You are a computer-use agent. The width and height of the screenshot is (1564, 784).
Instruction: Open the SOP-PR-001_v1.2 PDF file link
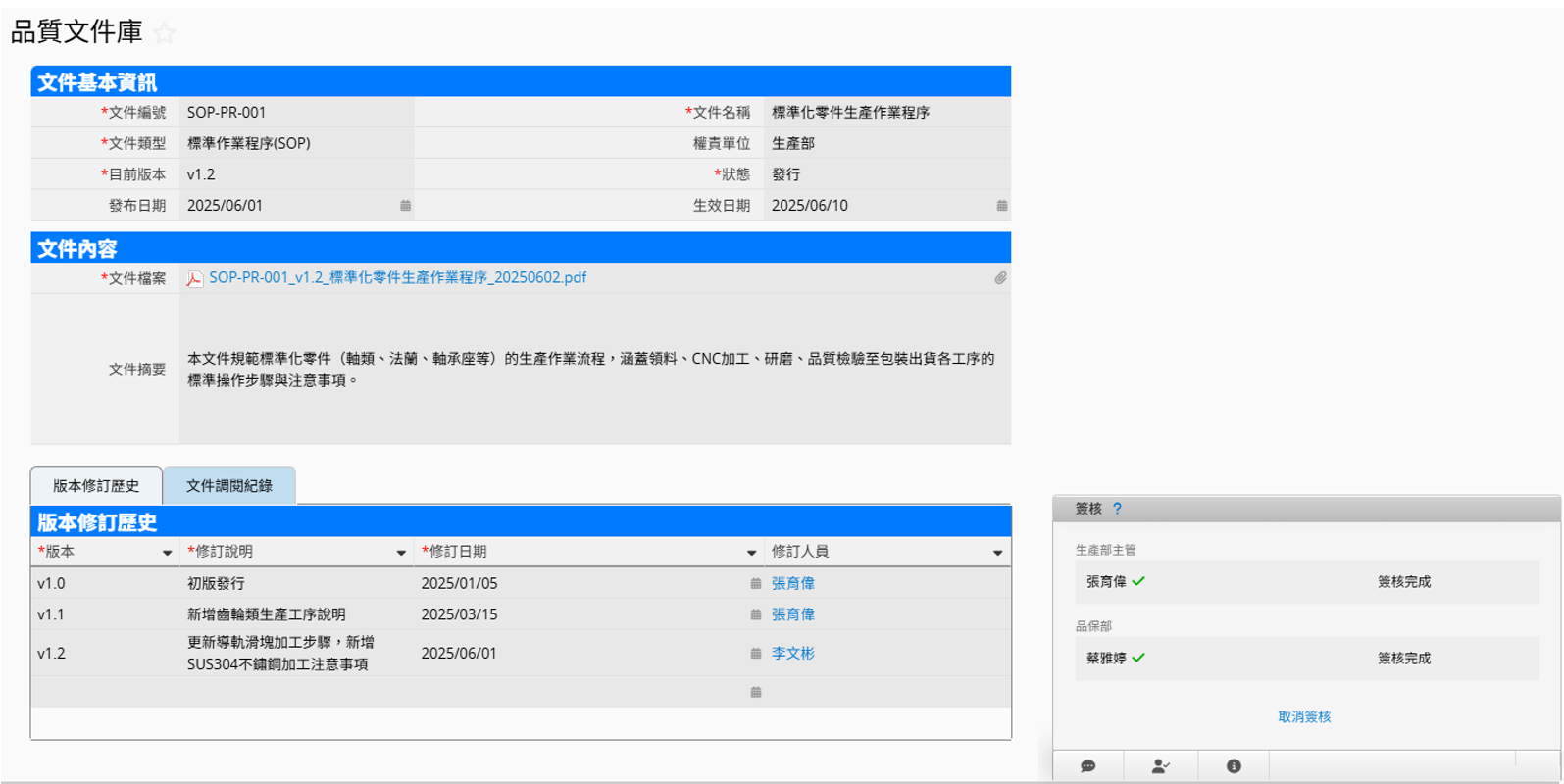pos(397,277)
